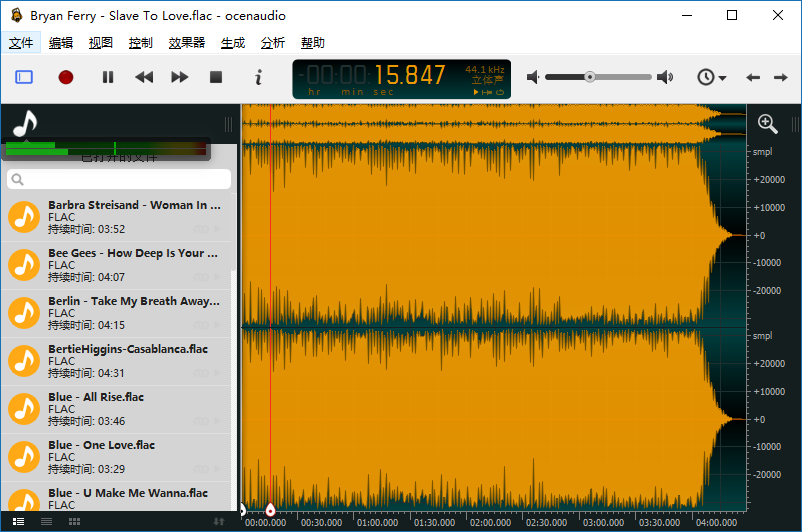This screenshot has width=802, height=532.
Task: Click the orange note thumbnail for Berlin
Action: click(x=24, y=313)
